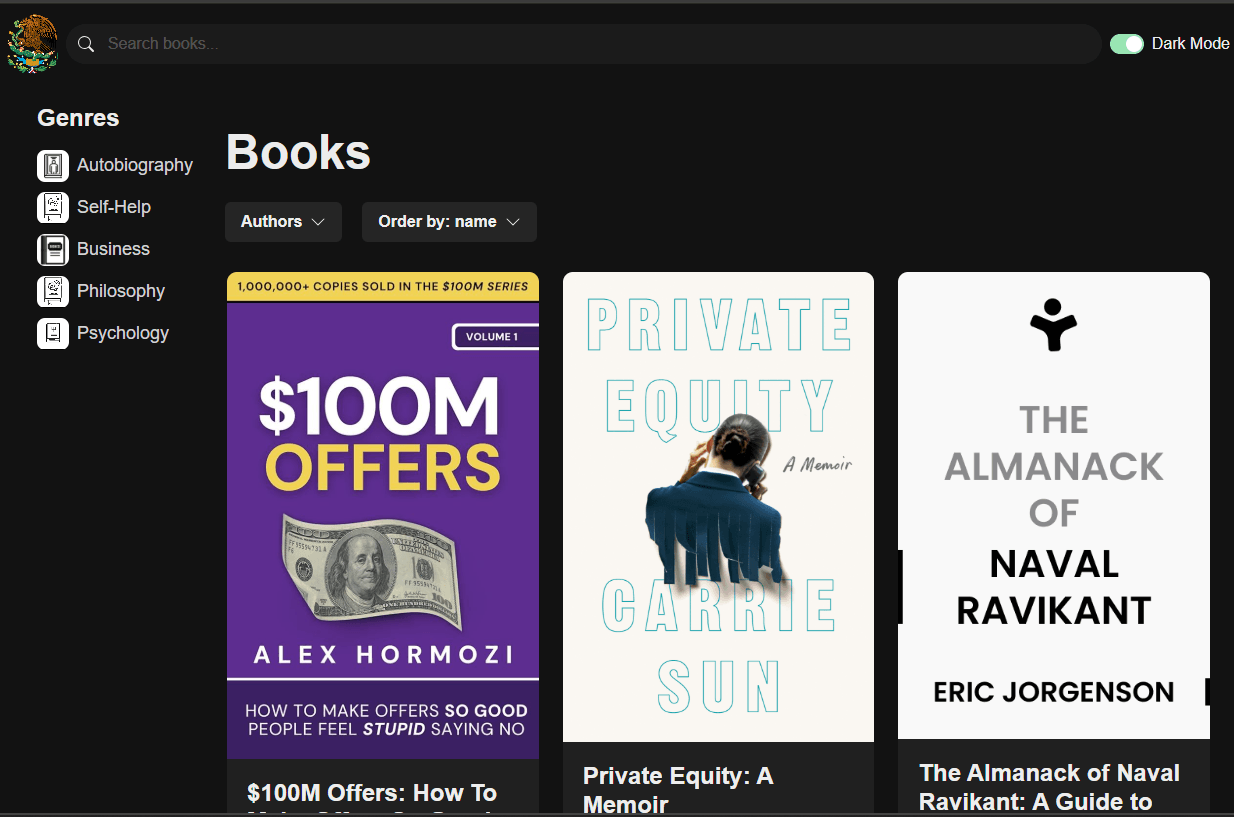Image resolution: width=1234 pixels, height=817 pixels.
Task: Click the Philosophy genre icon
Action: [x=53, y=292]
